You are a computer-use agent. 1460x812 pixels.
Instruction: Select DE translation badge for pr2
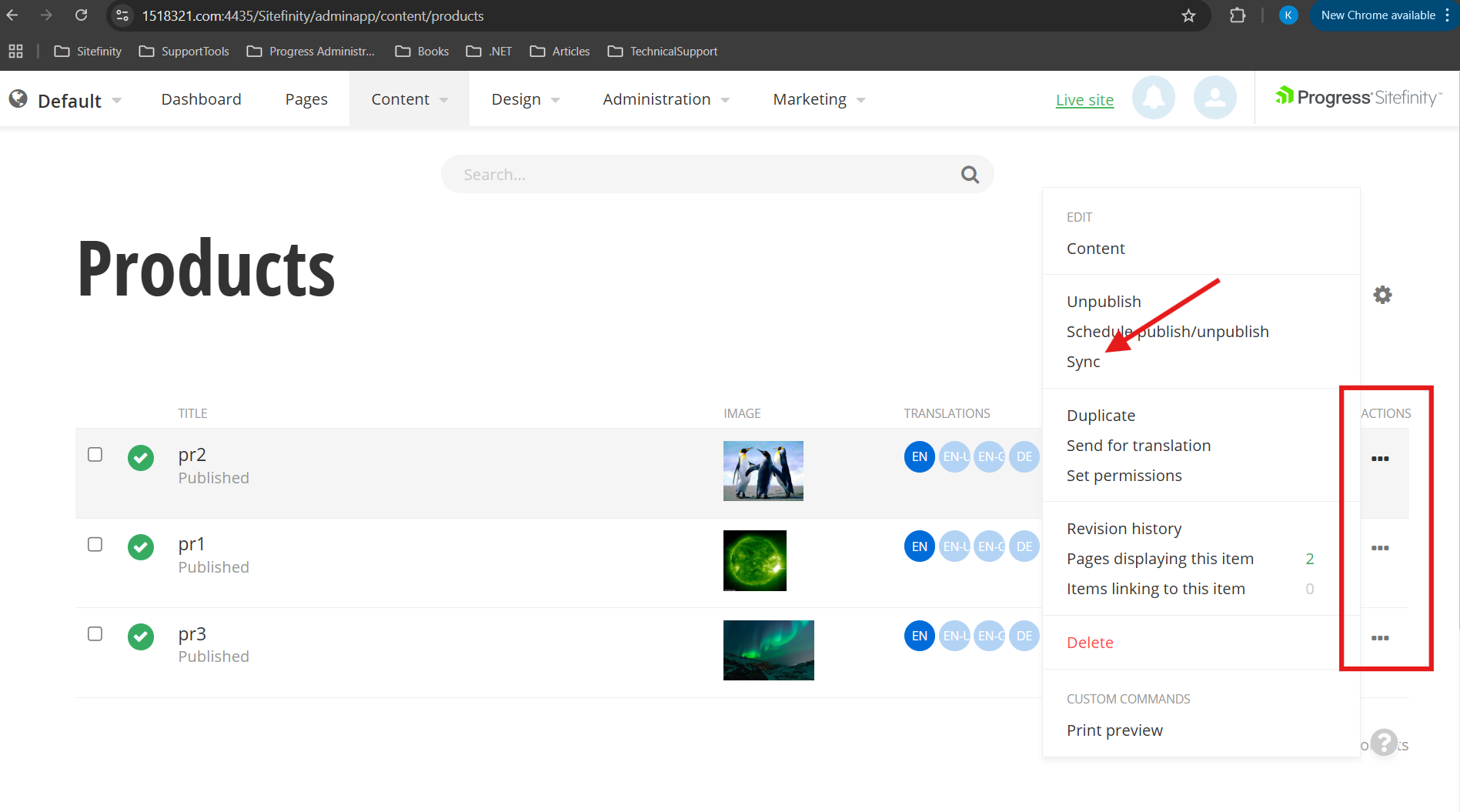pyautogui.click(x=1024, y=456)
